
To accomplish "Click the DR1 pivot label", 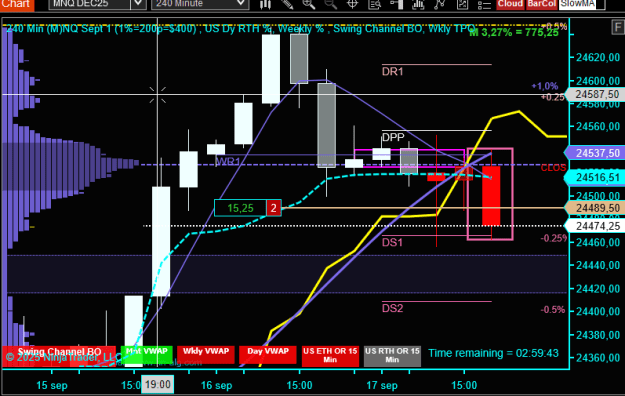I will (x=393, y=71).
